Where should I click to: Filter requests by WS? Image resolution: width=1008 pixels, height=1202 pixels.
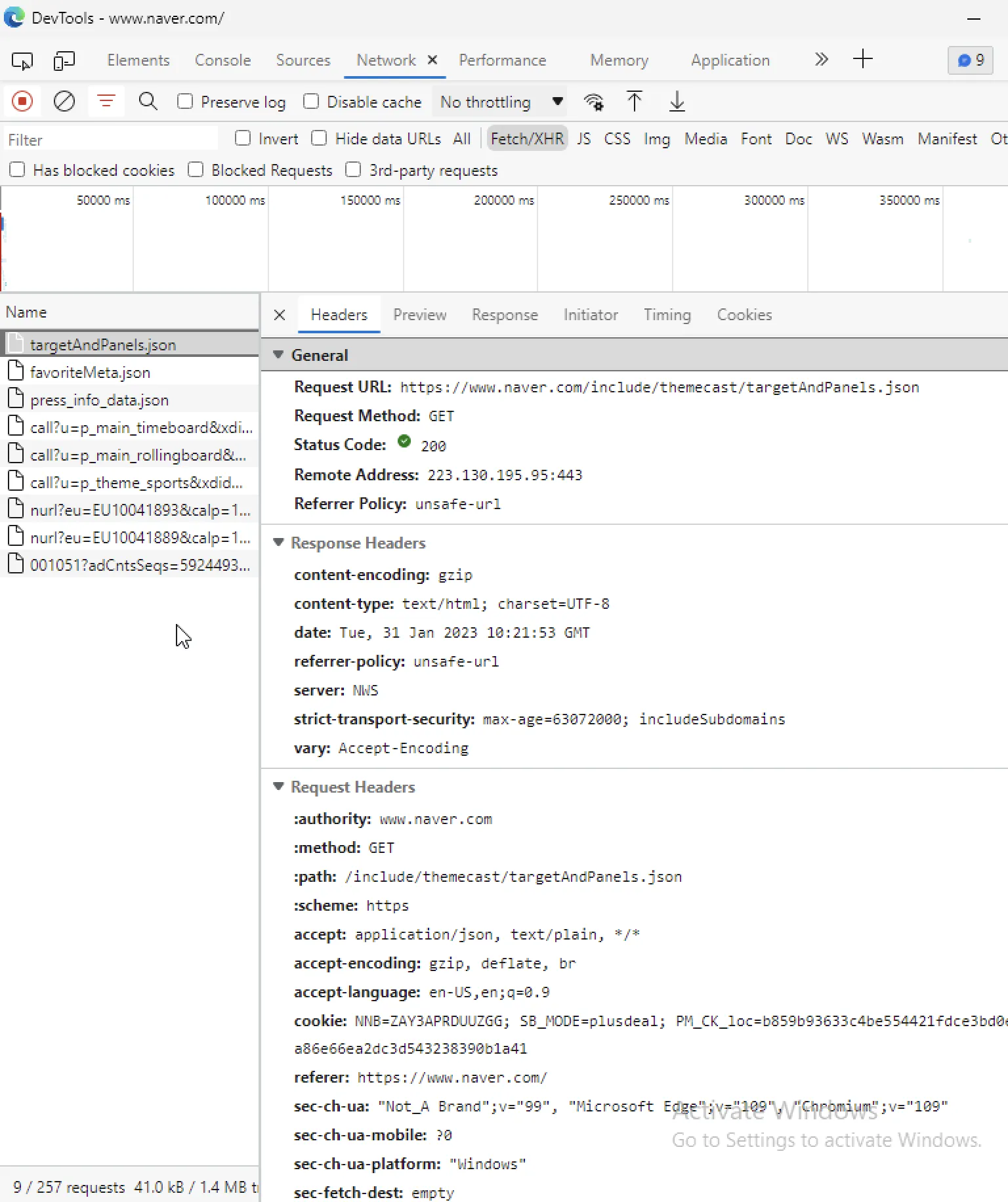(837, 139)
